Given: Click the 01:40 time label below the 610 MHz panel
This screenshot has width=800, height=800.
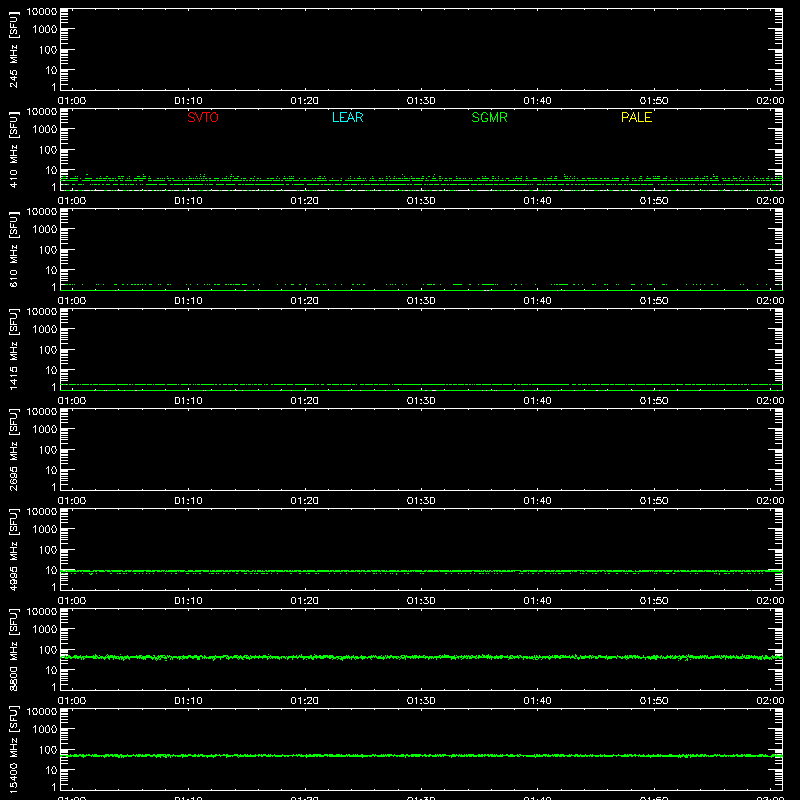Looking at the screenshot, I should (537, 301).
